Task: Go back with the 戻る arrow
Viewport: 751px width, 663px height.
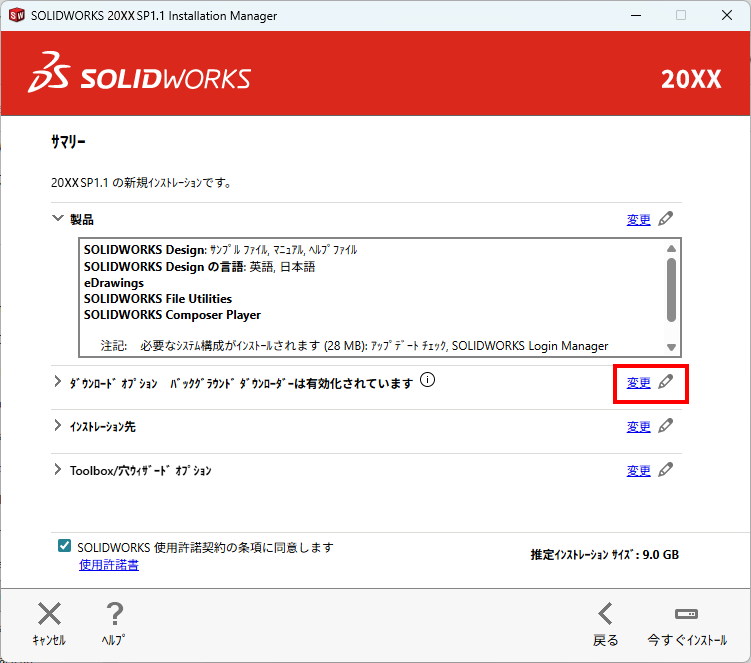Action: point(605,614)
